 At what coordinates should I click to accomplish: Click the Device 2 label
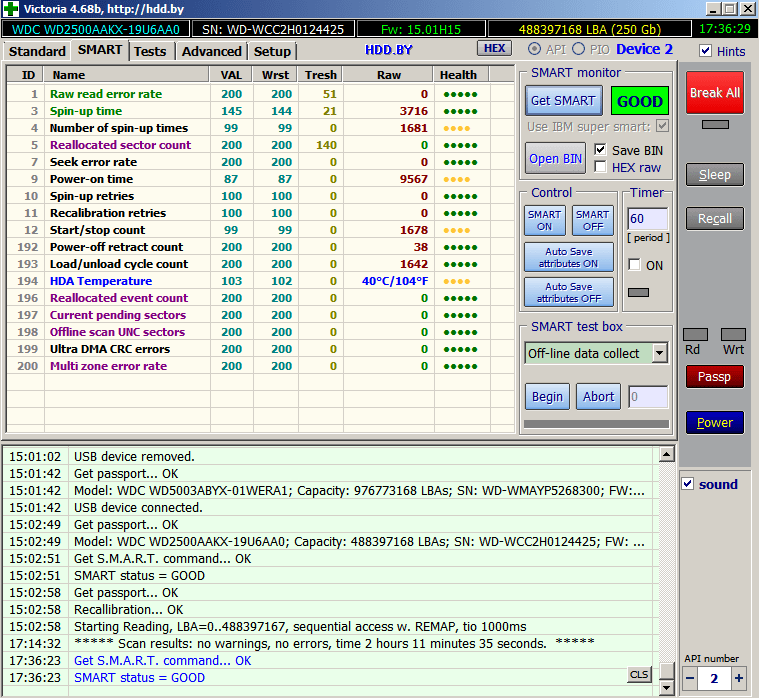tap(644, 49)
